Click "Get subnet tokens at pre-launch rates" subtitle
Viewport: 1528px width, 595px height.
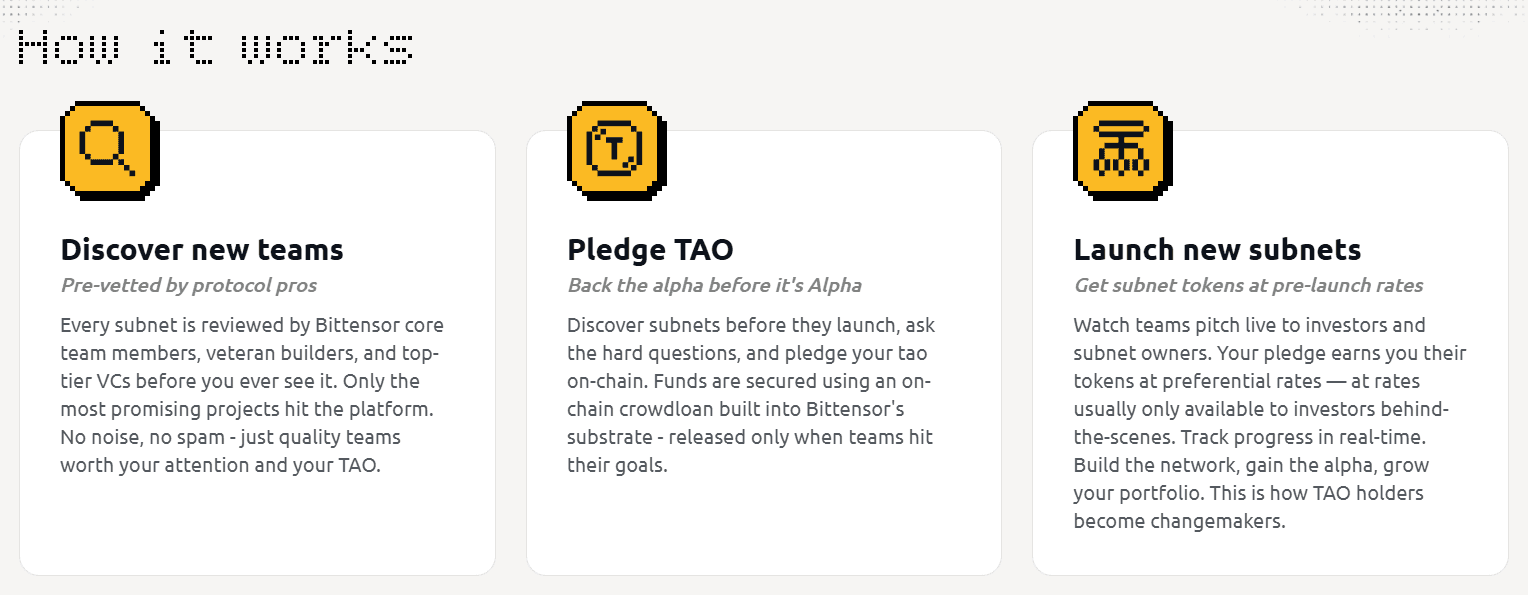[x=1248, y=285]
